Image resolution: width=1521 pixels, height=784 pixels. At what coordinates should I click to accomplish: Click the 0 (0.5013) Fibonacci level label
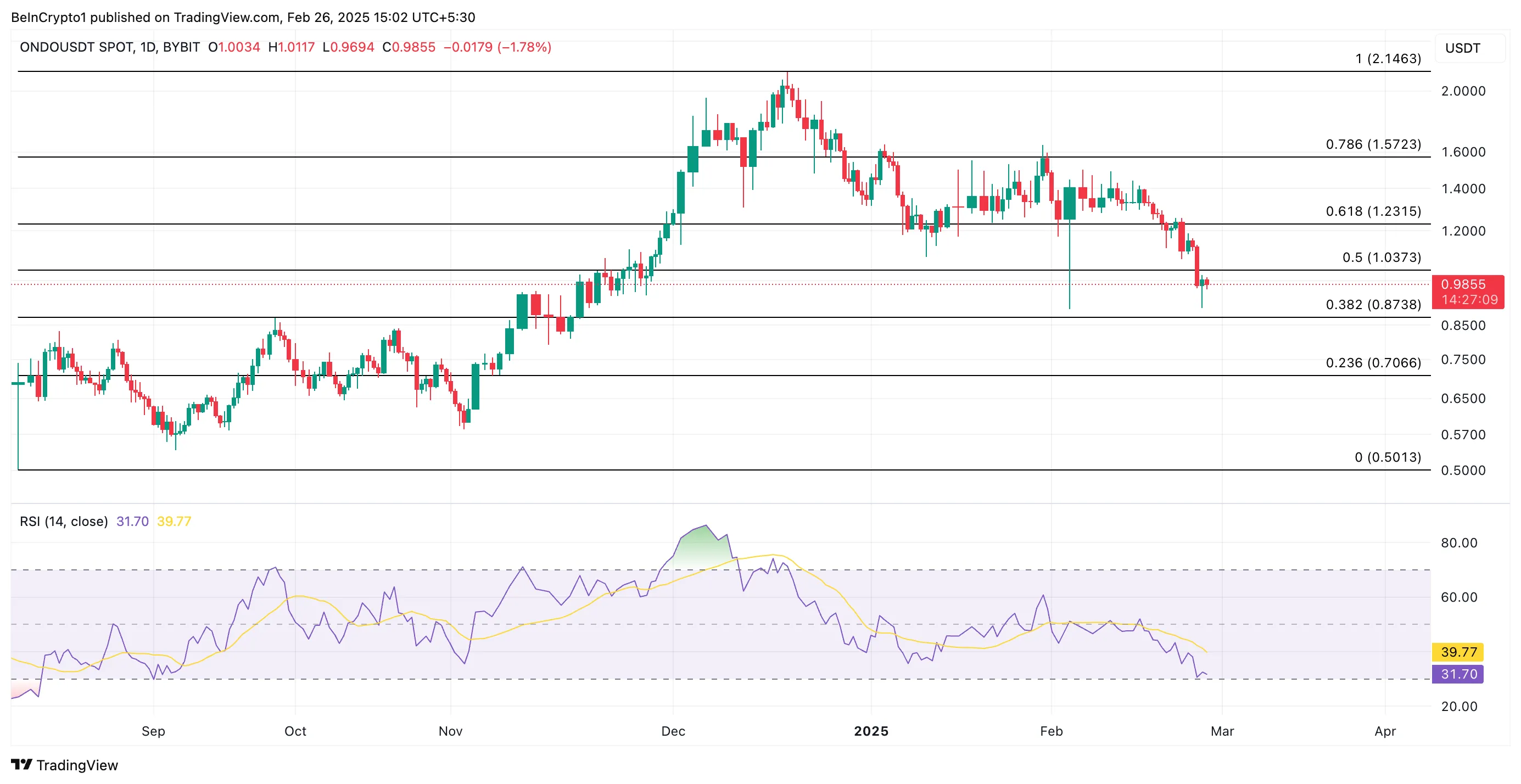[x=1387, y=457]
